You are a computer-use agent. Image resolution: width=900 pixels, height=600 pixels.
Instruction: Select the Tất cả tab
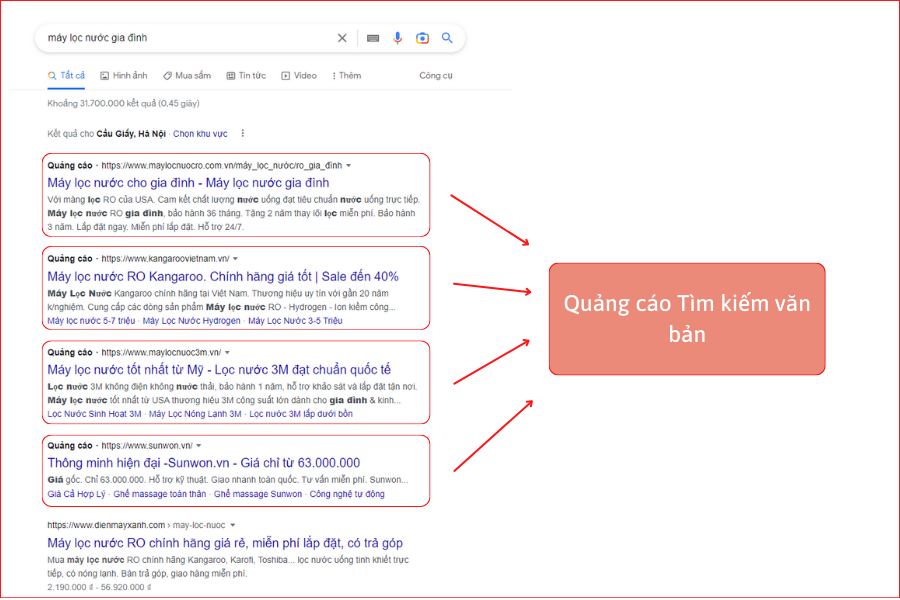pos(67,75)
